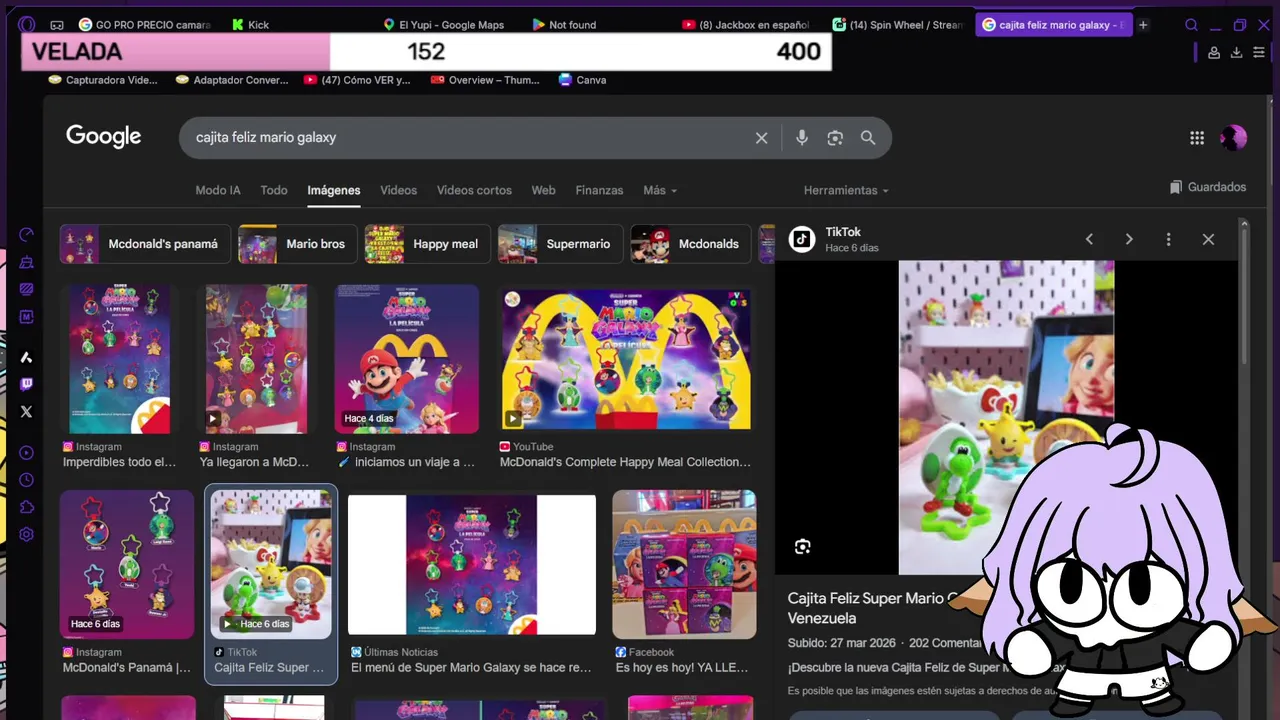The width and height of the screenshot is (1280, 720).
Task: Filter by Mcdonalds chip
Action: tap(692, 244)
